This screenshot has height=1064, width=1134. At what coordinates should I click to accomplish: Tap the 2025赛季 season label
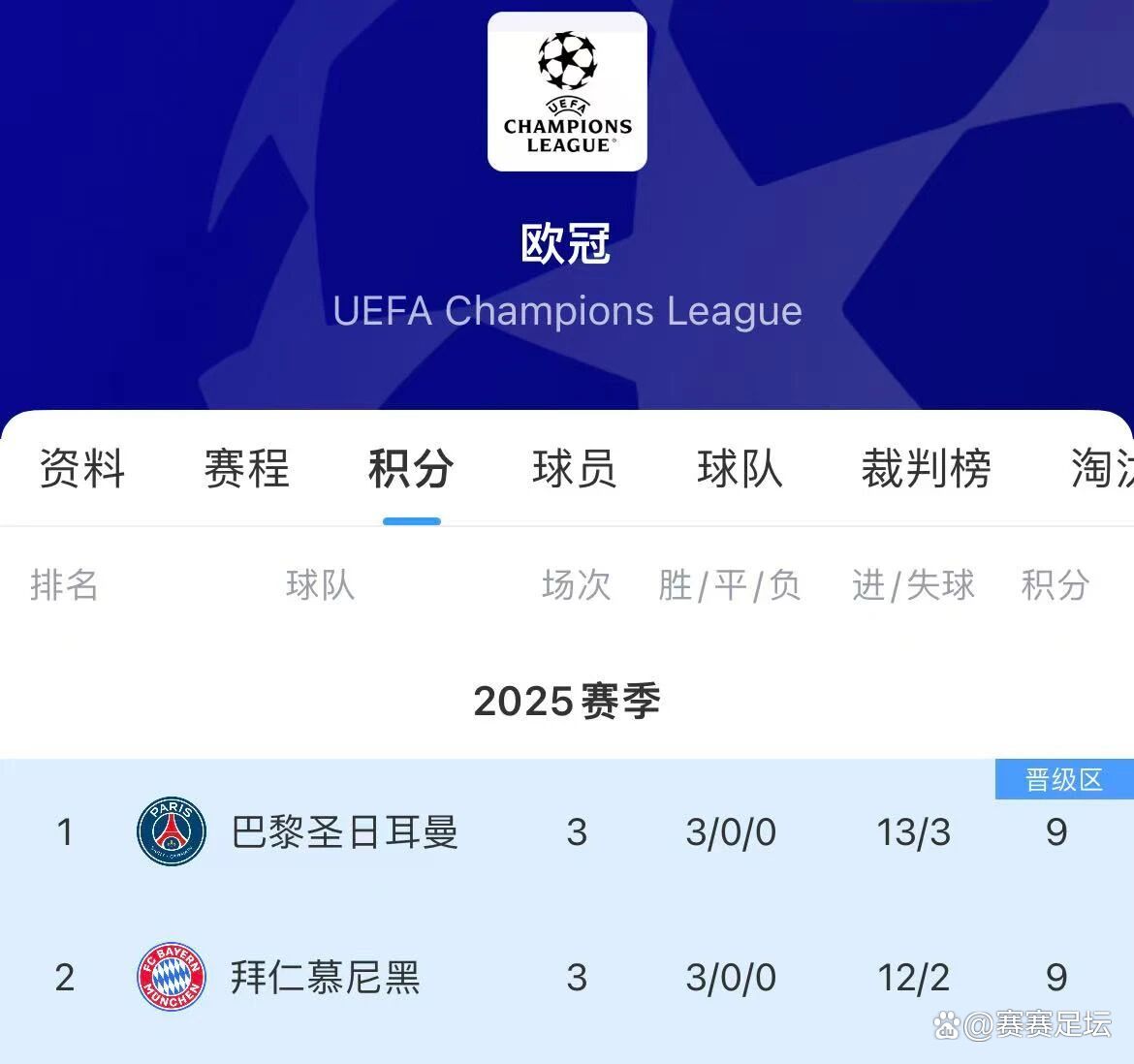(x=567, y=701)
